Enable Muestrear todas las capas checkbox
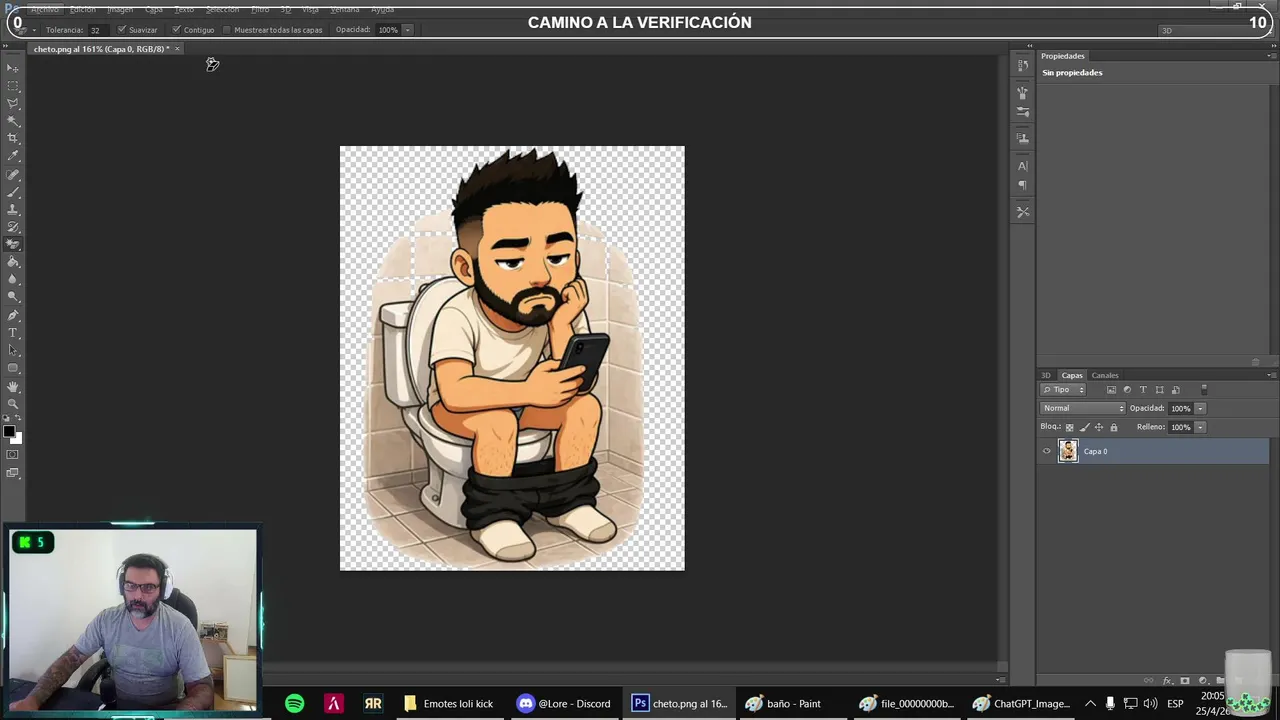 coord(227,30)
